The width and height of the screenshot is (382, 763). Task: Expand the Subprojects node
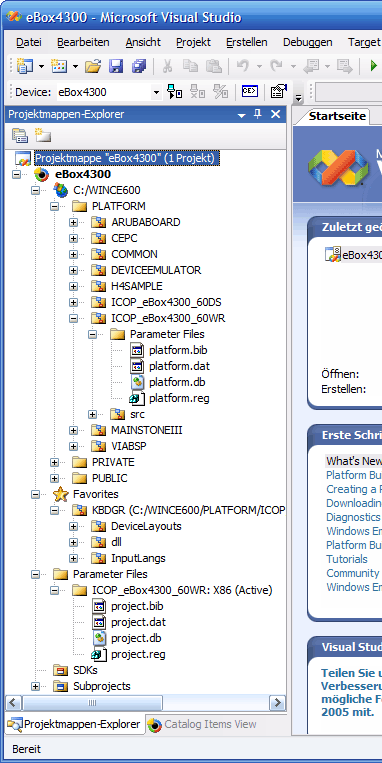point(35,686)
